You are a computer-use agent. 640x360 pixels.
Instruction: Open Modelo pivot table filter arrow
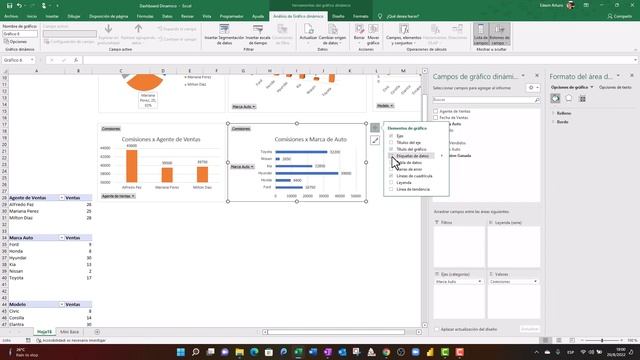[x=62, y=304]
